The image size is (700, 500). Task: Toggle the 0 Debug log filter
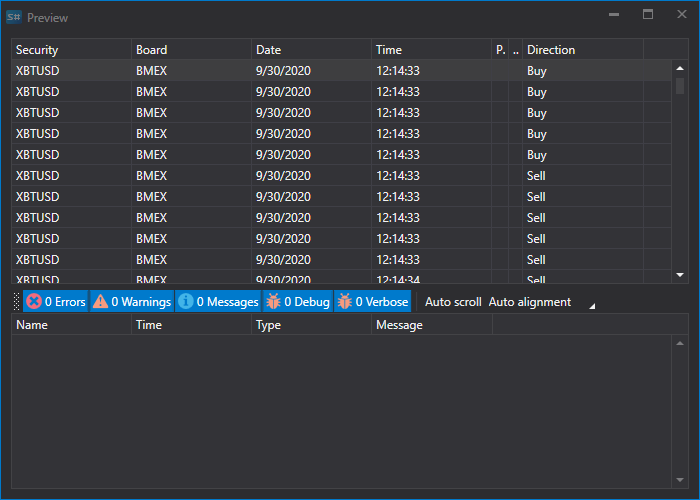pyautogui.click(x=297, y=302)
